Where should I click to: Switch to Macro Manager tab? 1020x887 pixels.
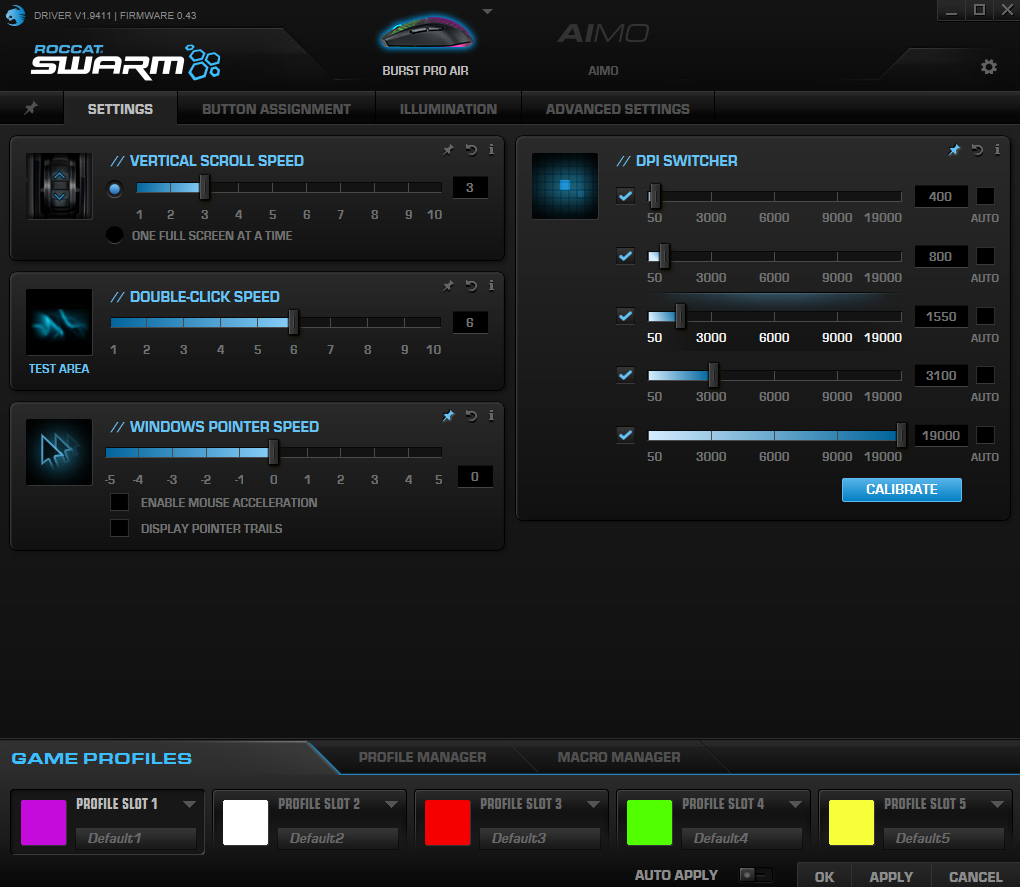pos(619,757)
